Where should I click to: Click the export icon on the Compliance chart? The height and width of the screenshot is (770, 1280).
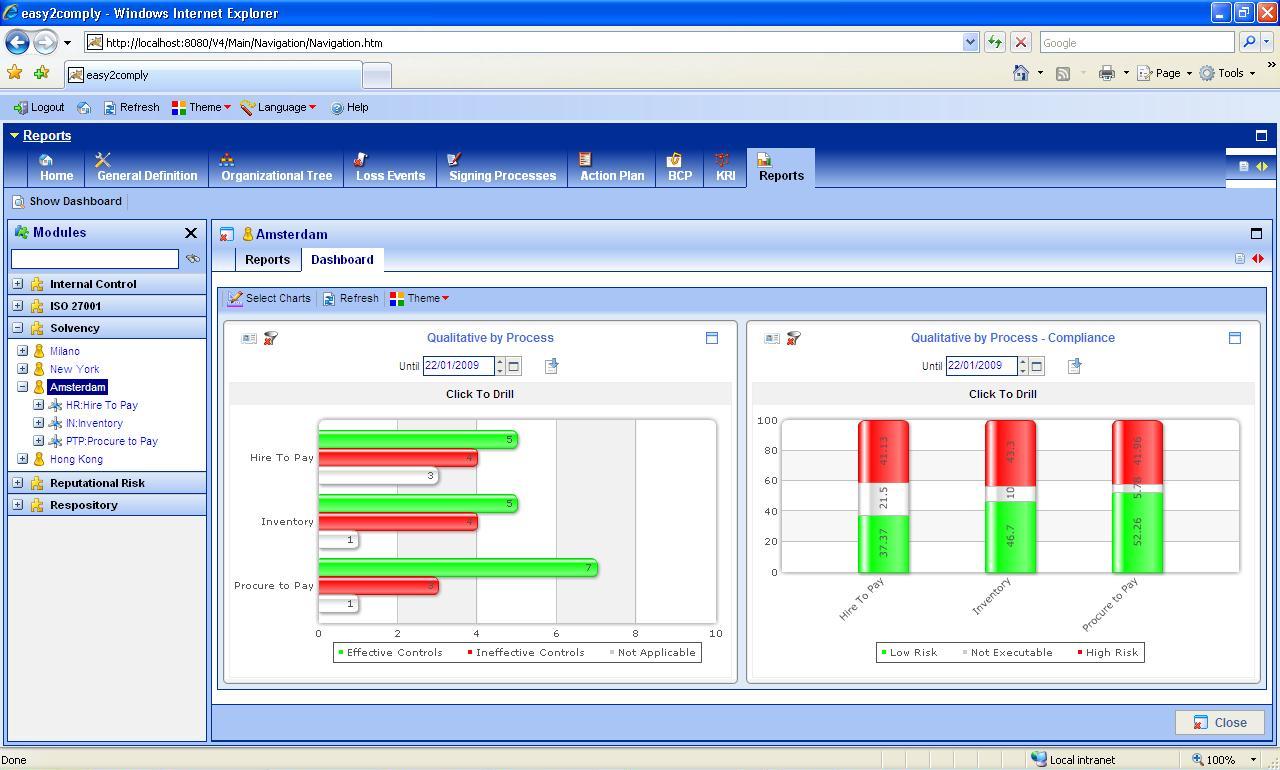click(1074, 366)
